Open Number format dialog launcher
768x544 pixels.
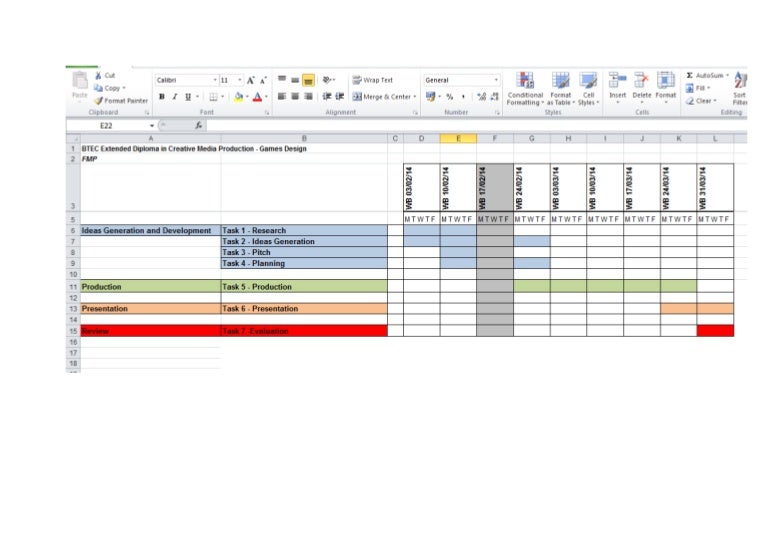click(497, 113)
